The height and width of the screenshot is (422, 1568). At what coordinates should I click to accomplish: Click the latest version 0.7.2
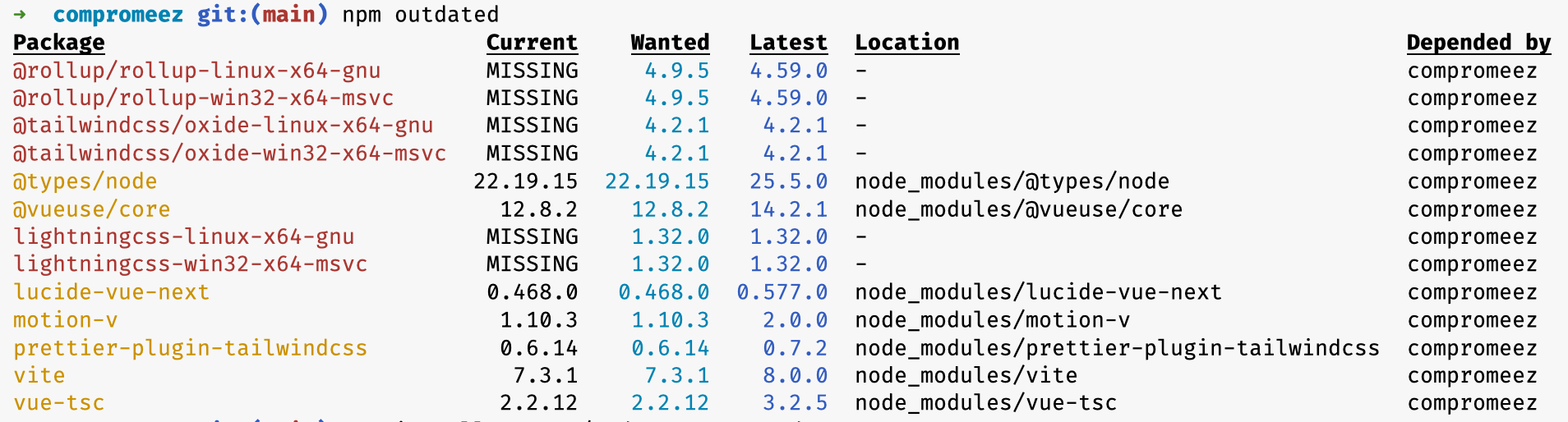click(x=795, y=348)
